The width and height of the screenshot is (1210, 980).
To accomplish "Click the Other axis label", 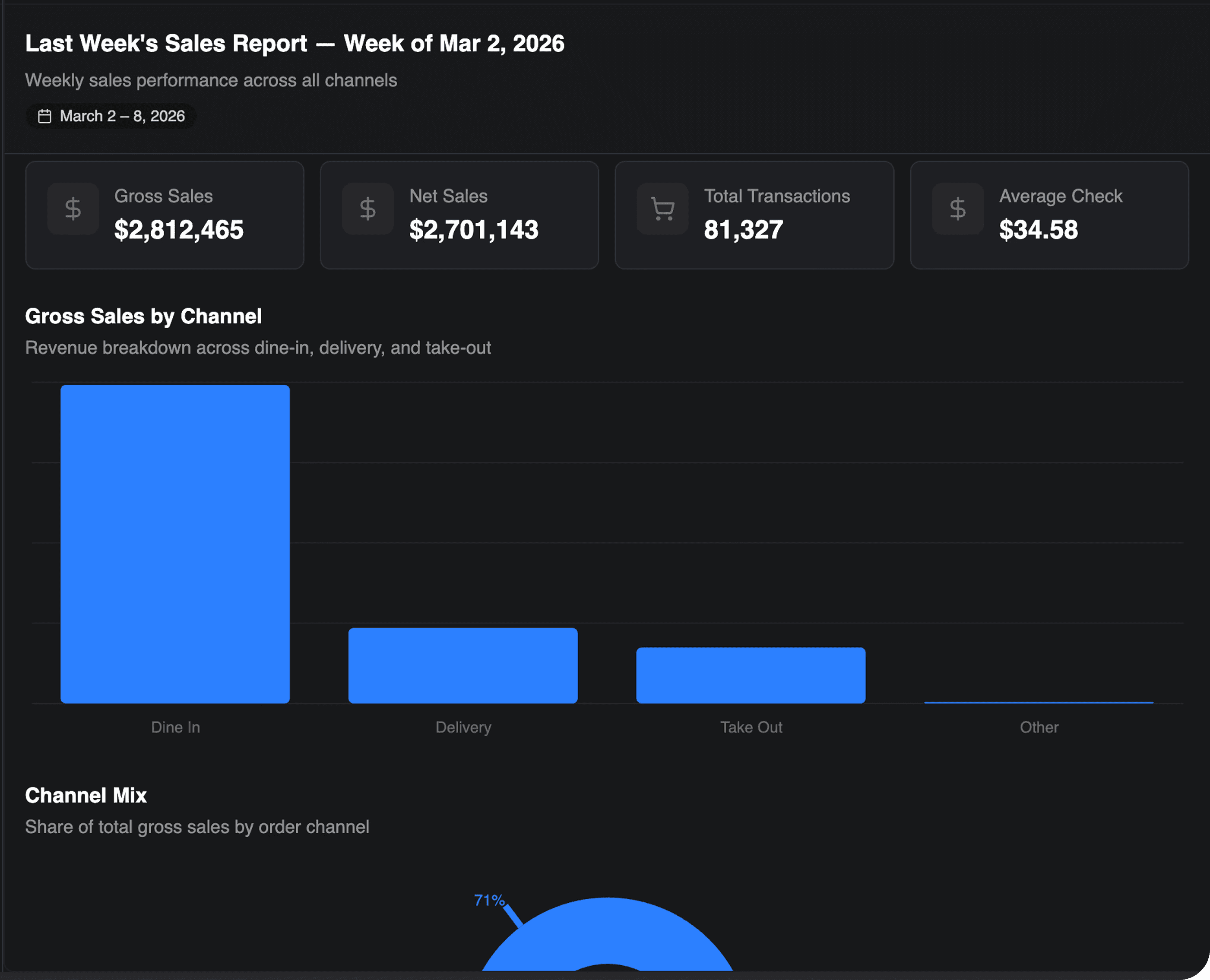I will click(1039, 727).
